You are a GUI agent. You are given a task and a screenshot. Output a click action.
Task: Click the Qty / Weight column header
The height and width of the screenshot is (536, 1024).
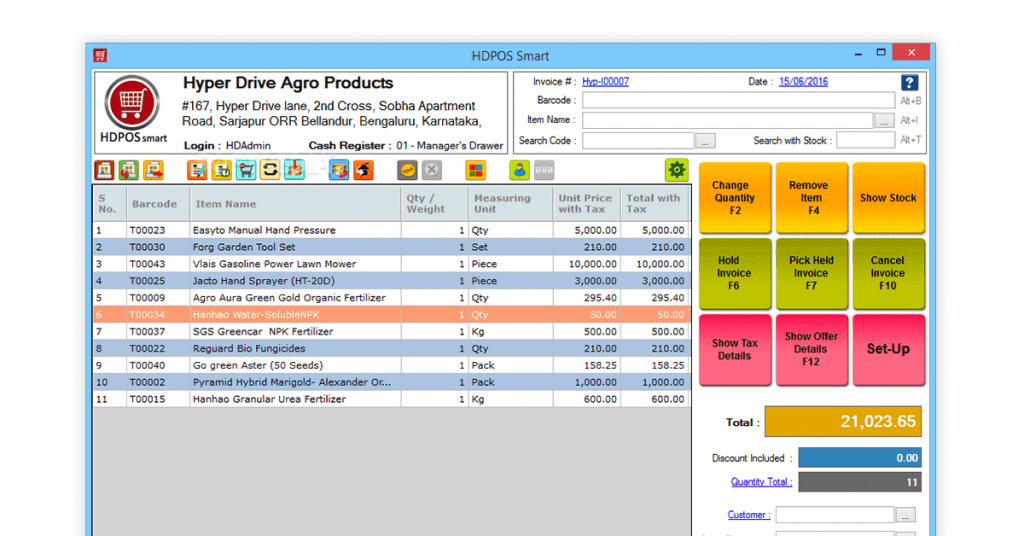click(x=434, y=204)
